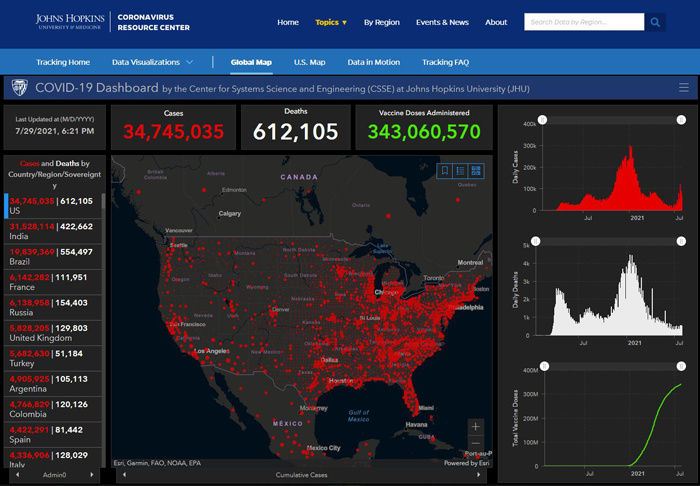
Task: Select the Brazil row in country list
Action: [x=53, y=257]
